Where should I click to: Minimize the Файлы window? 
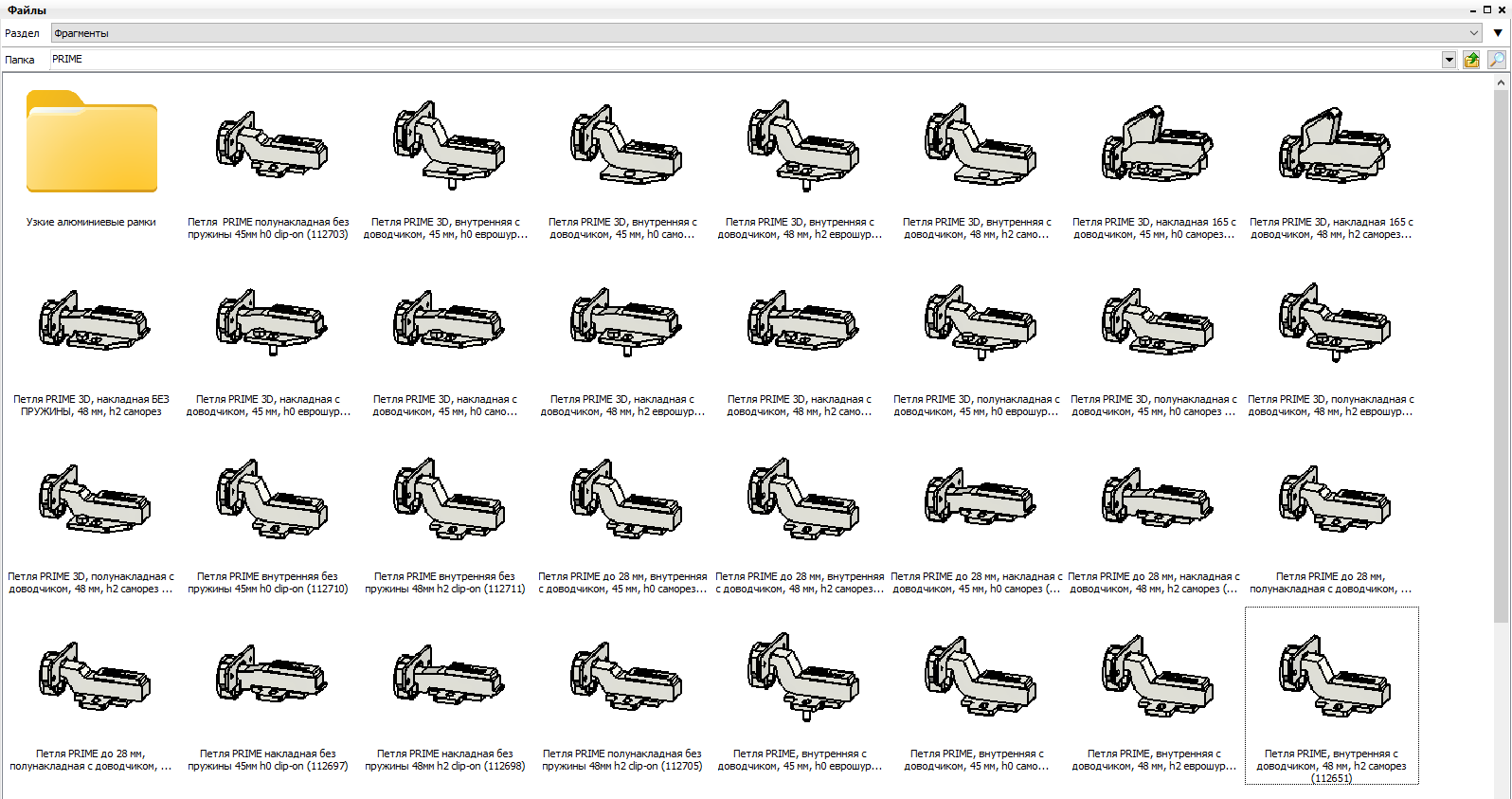[1473, 9]
